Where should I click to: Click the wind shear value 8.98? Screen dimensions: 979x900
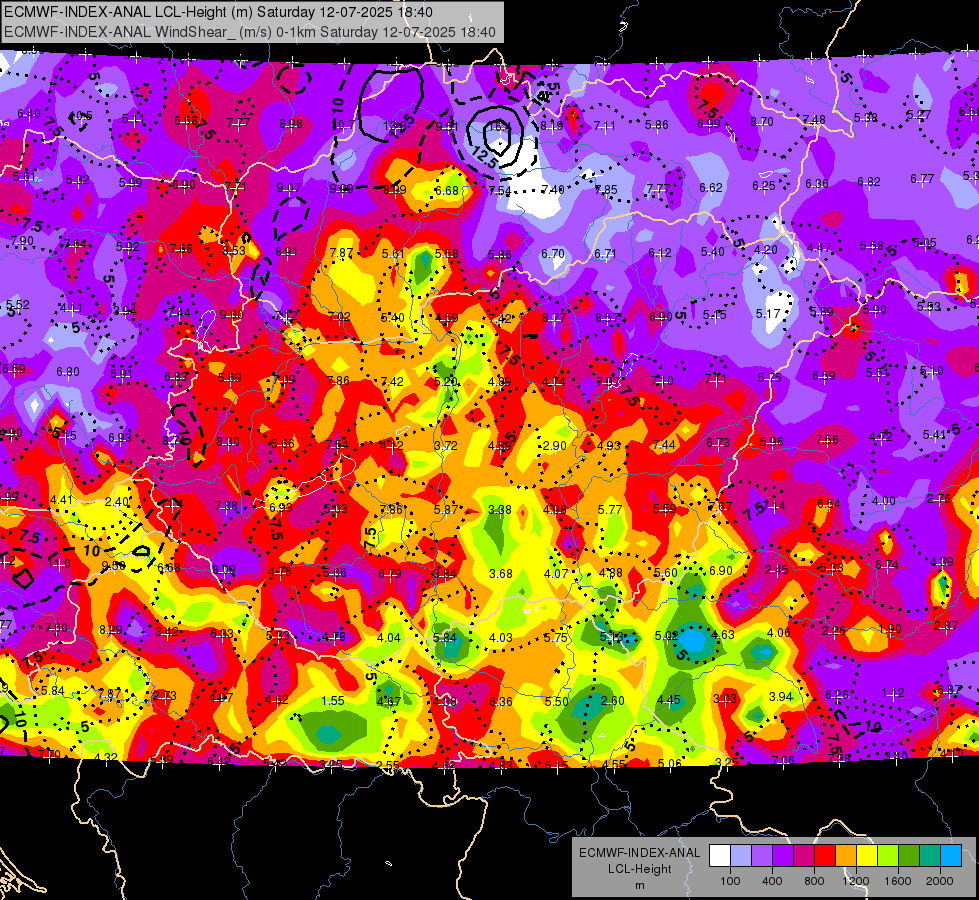(x=291, y=124)
